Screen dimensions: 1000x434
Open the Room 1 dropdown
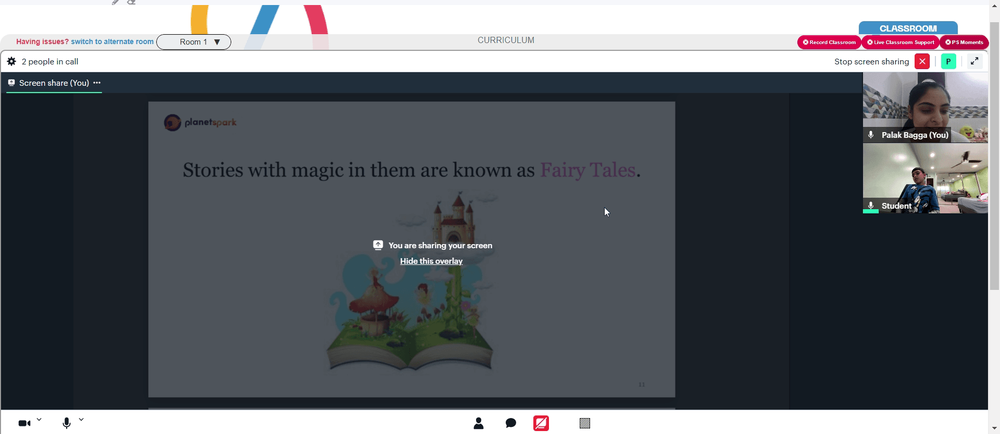point(194,42)
